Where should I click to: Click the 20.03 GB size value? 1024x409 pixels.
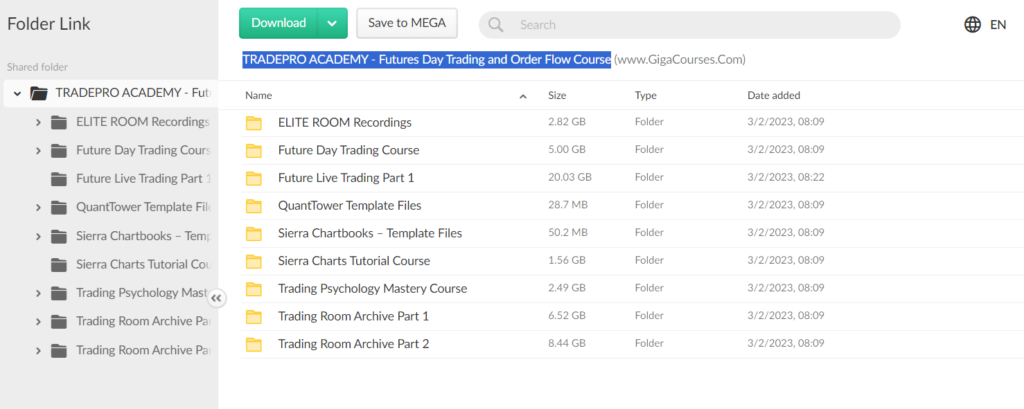pyautogui.click(x=569, y=177)
